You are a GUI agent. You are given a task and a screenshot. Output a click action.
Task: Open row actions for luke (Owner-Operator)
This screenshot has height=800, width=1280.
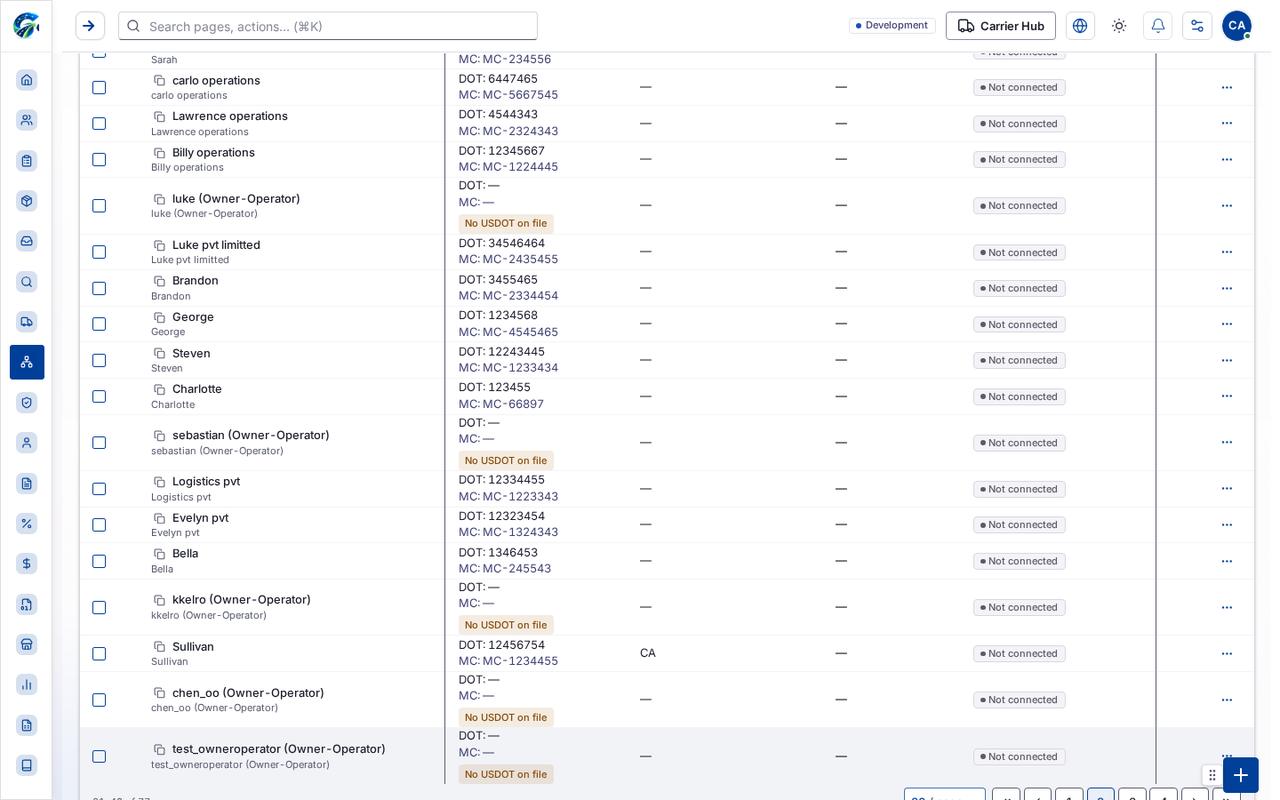point(1227,205)
